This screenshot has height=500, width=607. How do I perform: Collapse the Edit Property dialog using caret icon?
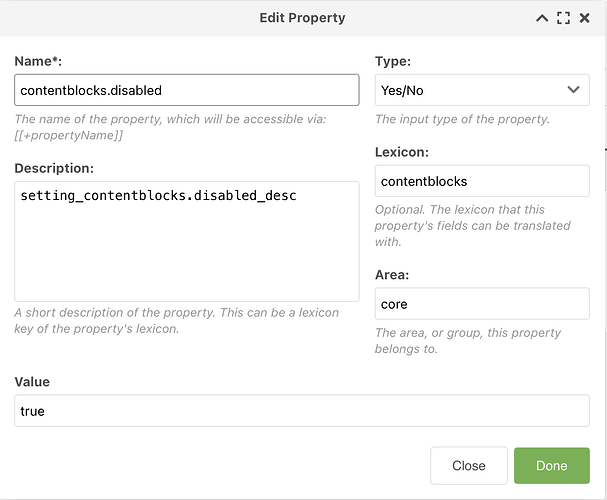542,18
